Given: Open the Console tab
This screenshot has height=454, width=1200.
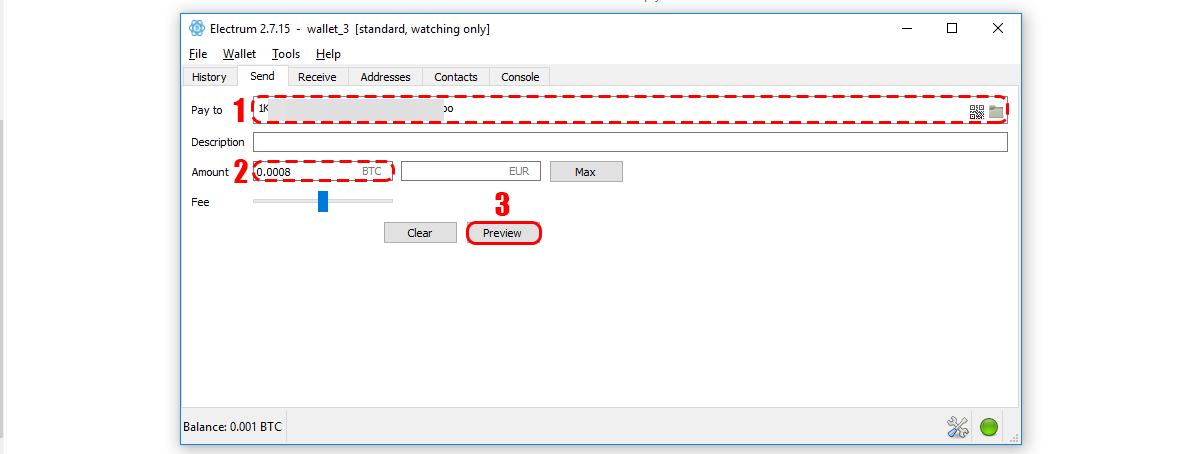Looking at the screenshot, I should coord(520,77).
